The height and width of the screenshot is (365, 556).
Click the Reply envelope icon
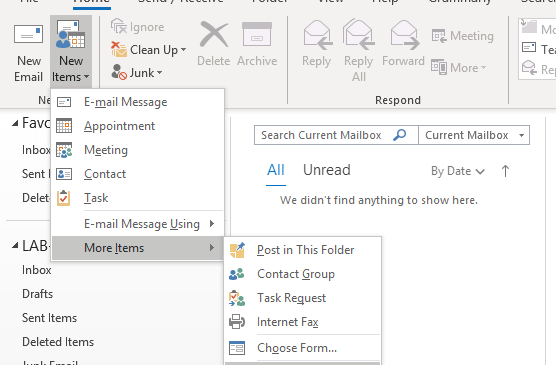[317, 35]
